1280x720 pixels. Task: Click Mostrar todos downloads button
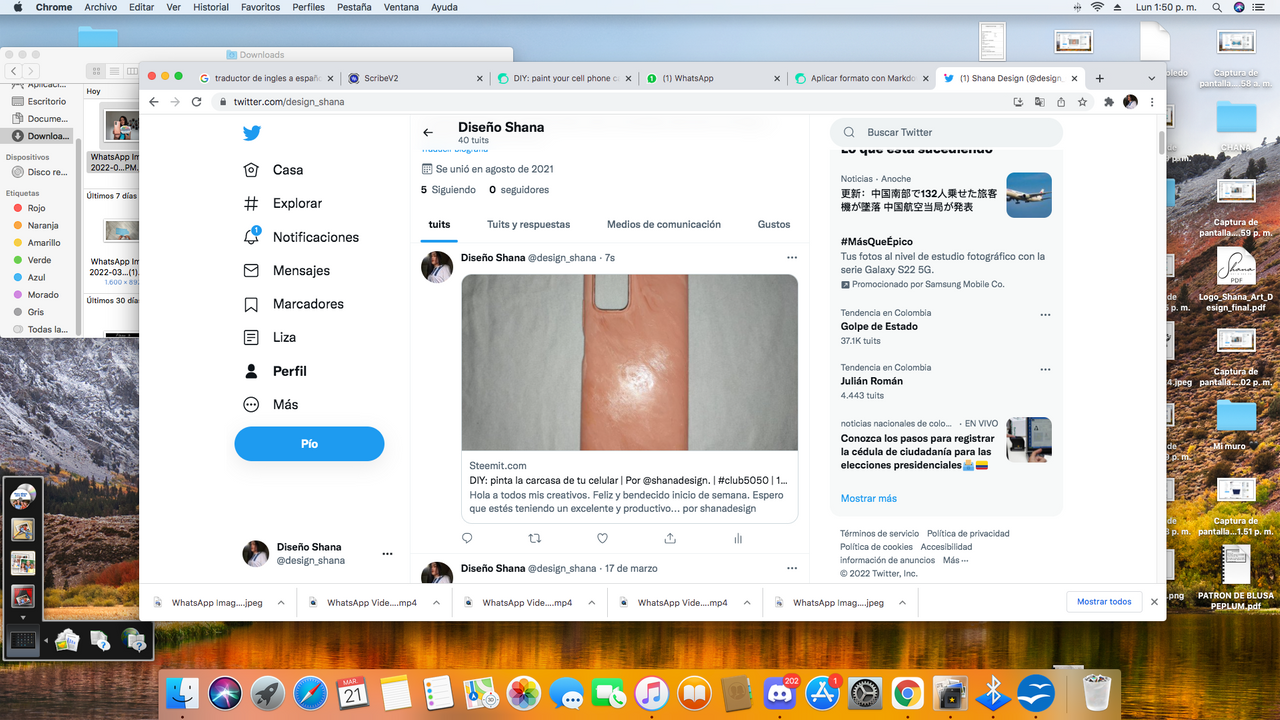[1104, 602]
